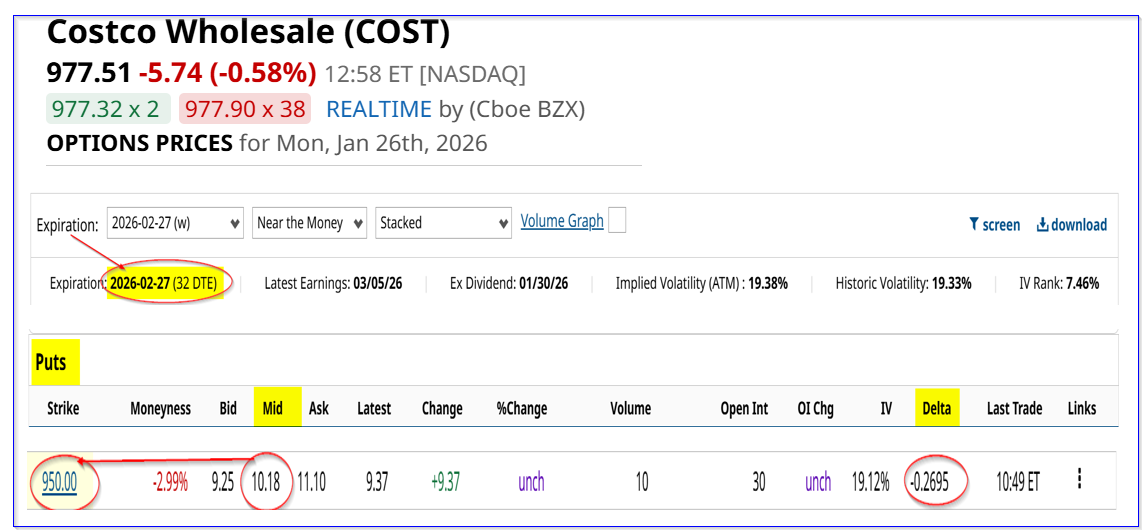Sort by the Open Int column
The image size is (1142, 530).
[x=743, y=408]
